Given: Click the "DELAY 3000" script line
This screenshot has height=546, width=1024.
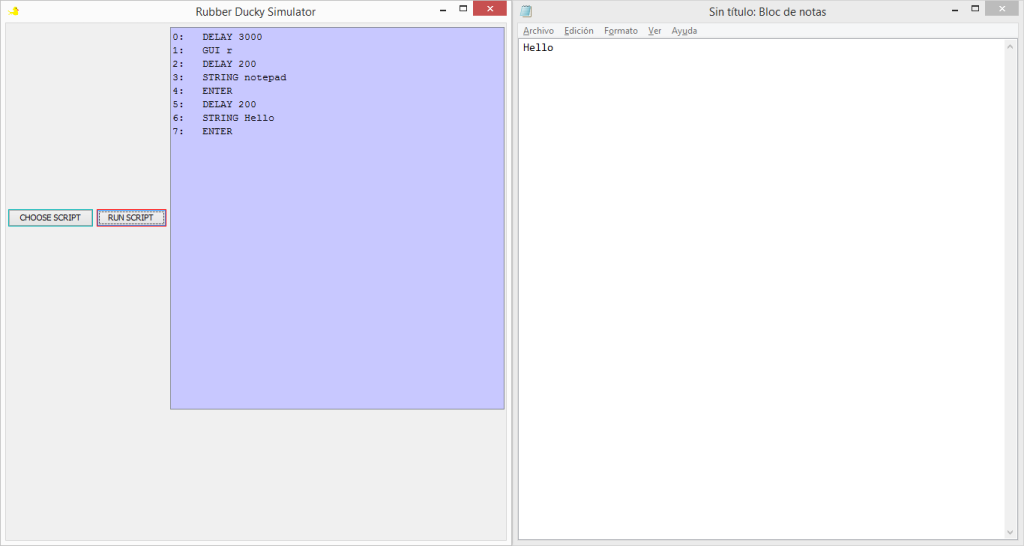Looking at the screenshot, I should click(232, 37).
